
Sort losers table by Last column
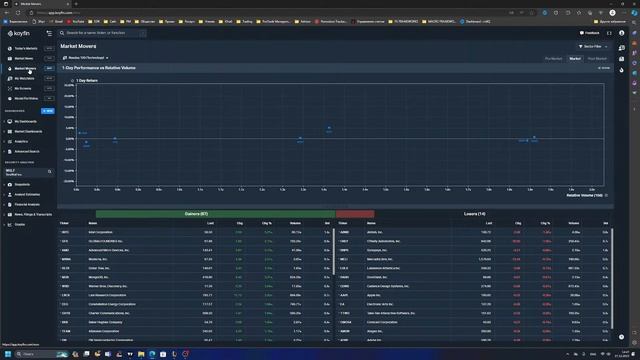[489, 223]
